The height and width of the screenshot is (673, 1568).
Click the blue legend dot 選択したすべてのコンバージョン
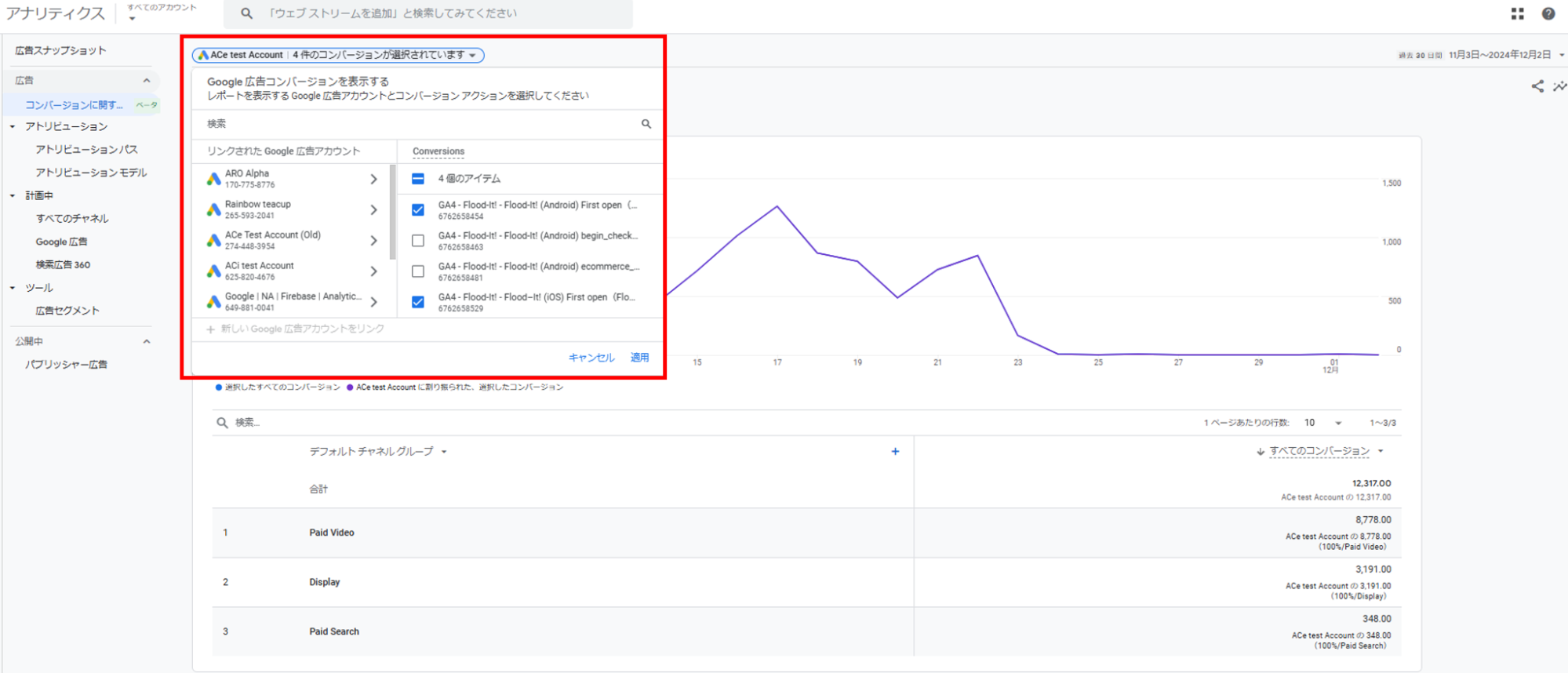click(219, 387)
